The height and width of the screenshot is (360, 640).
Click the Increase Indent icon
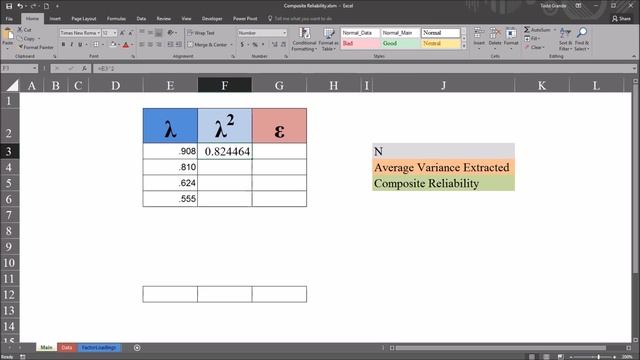179,44
